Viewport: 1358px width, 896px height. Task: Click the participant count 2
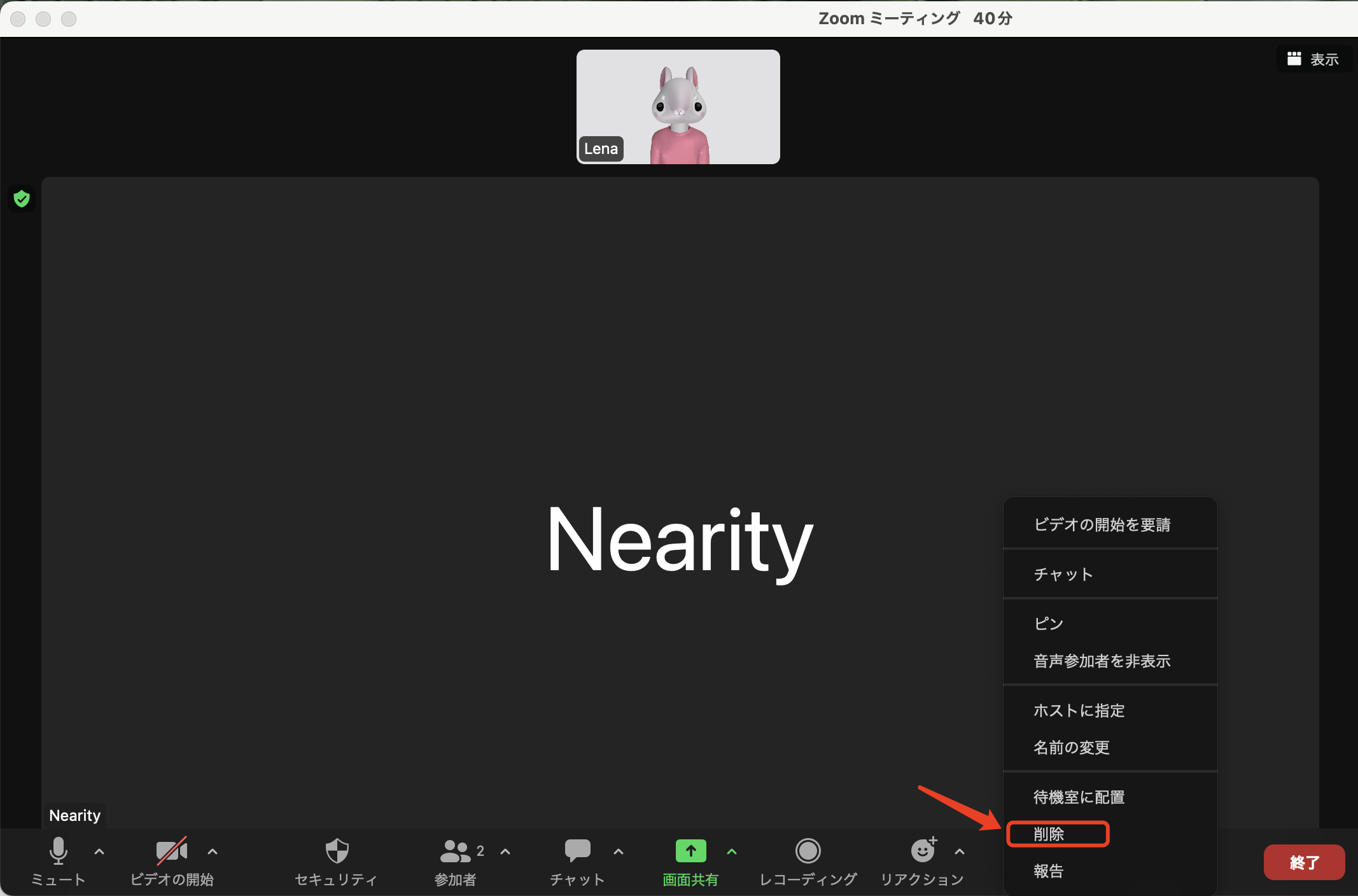(480, 851)
